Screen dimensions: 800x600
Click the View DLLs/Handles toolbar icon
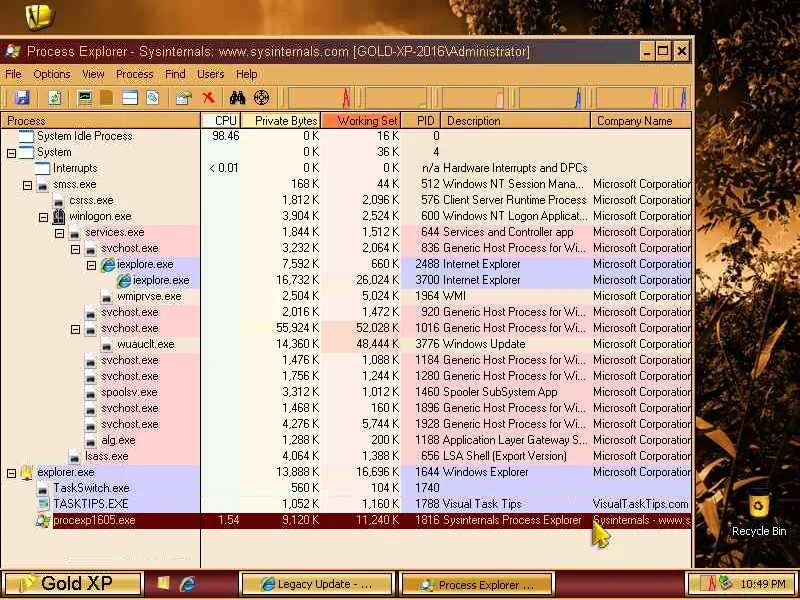point(153,97)
